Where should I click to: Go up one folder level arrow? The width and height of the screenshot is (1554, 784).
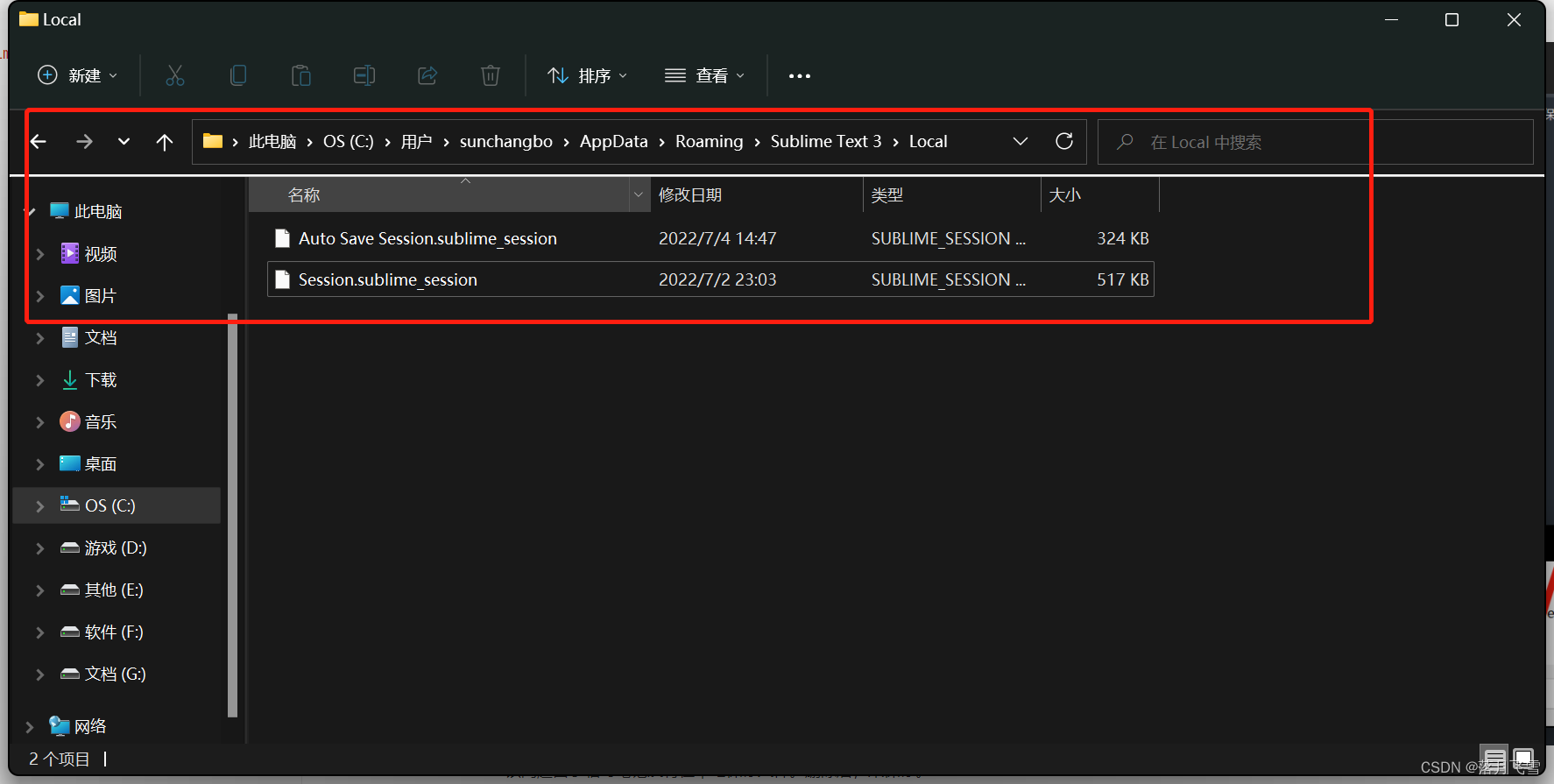coord(165,141)
